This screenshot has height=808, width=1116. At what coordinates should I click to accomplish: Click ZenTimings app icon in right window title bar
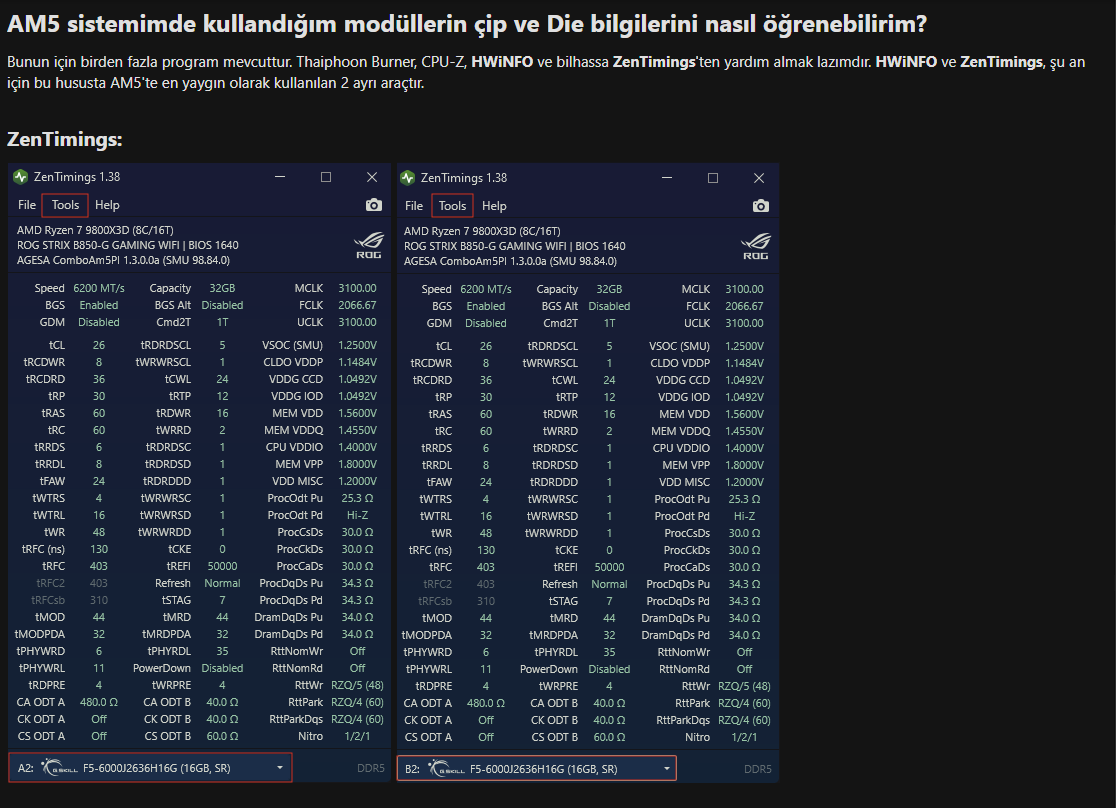408,177
